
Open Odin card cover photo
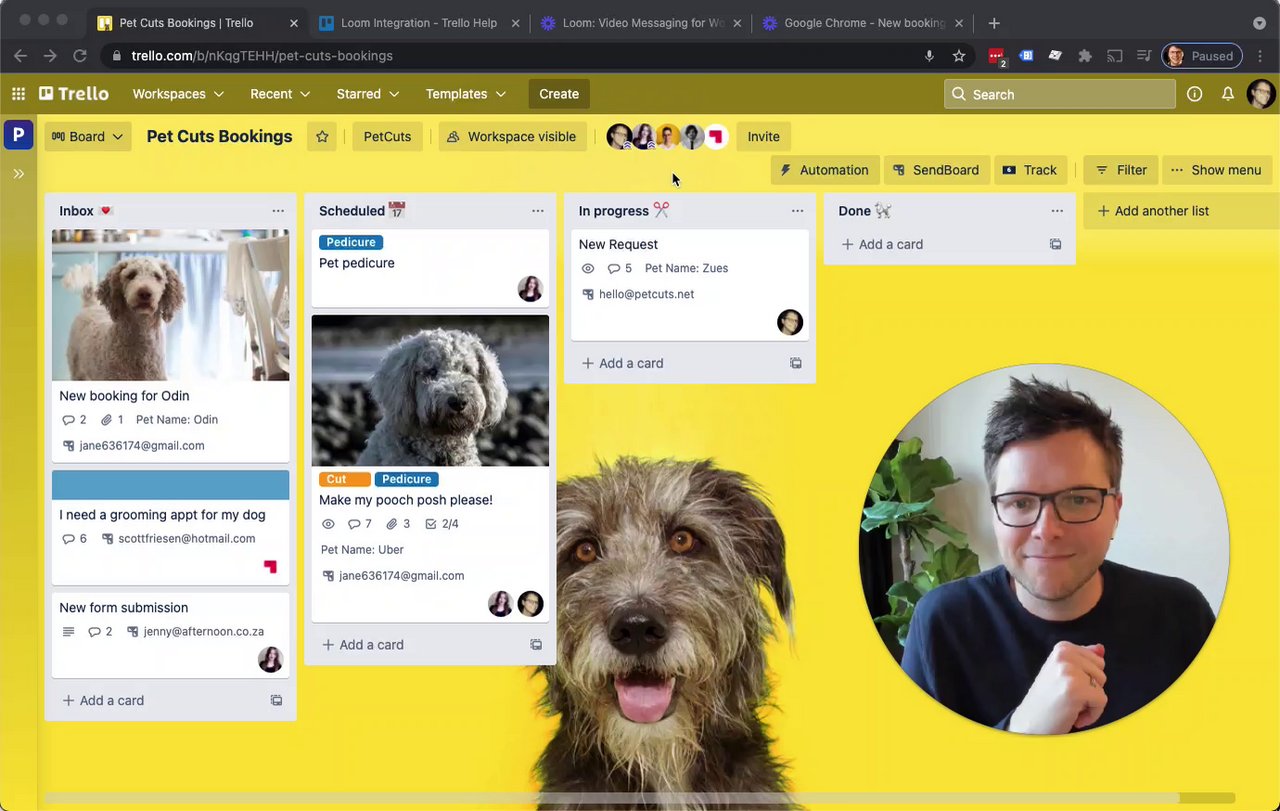click(x=171, y=305)
